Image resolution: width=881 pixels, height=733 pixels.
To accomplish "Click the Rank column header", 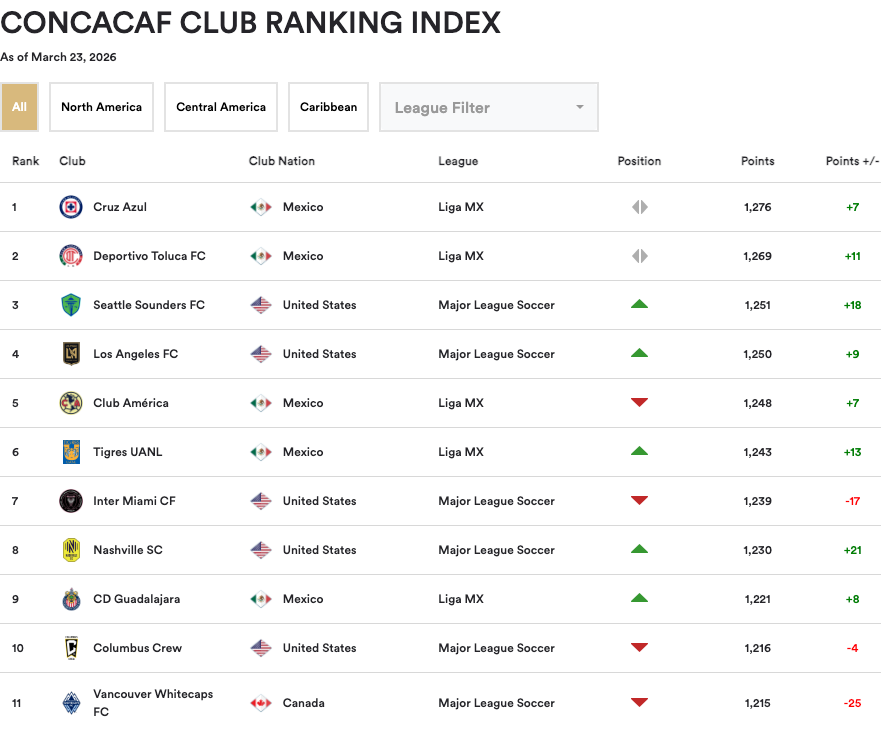I will click(26, 161).
